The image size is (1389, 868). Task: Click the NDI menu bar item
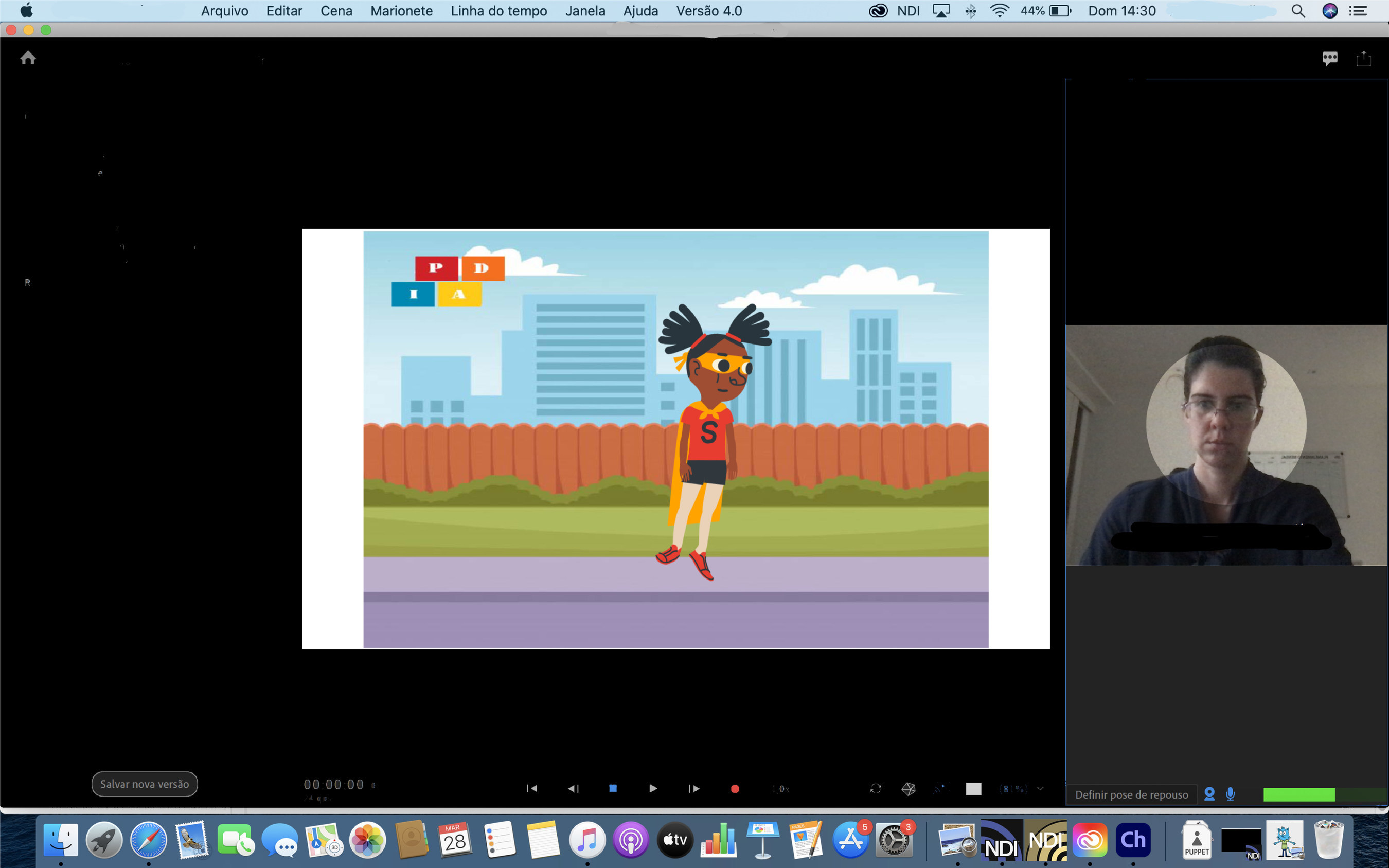click(x=909, y=11)
